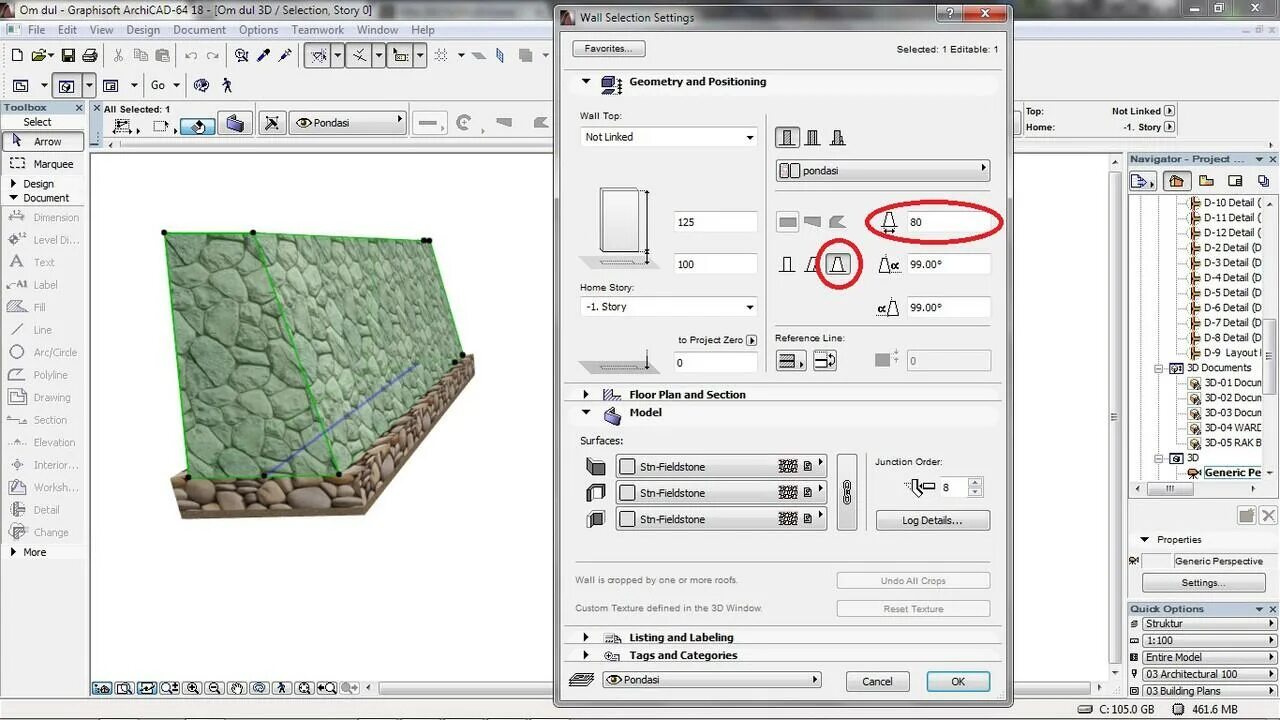Image resolution: width=1280 pixels, height=720 pixels.
Task: Click the Find & Select icon
Action: coord(242,56)
